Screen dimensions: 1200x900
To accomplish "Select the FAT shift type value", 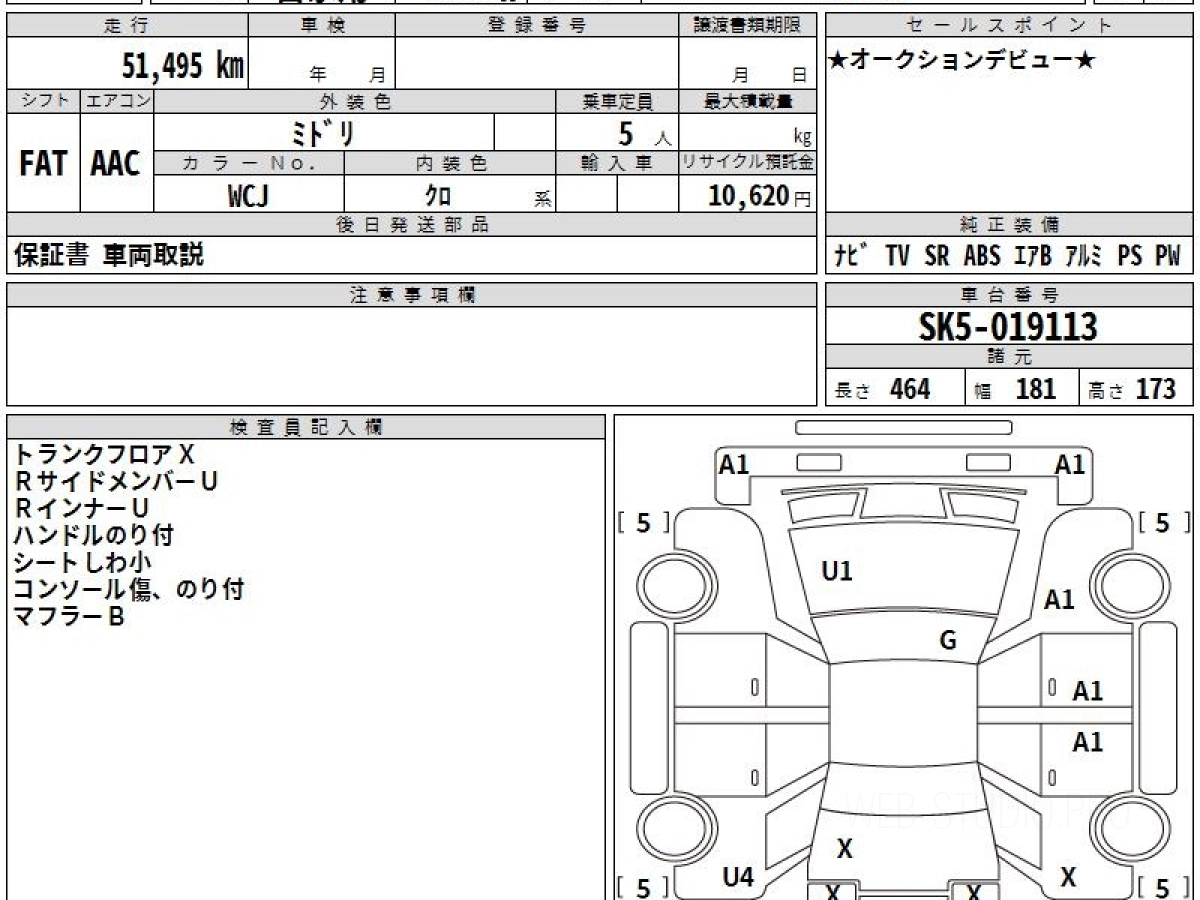I will (x=43, y=164).
